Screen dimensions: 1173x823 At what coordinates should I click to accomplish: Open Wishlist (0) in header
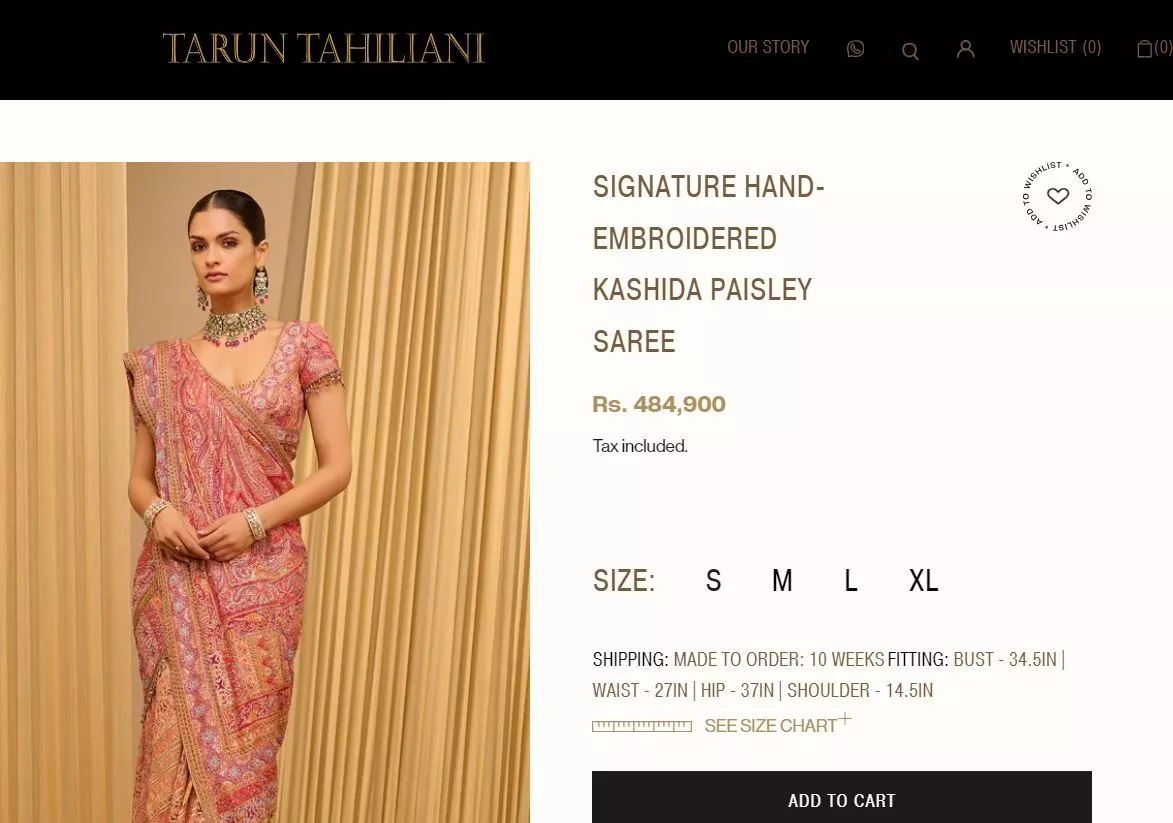pos(1056,47)
